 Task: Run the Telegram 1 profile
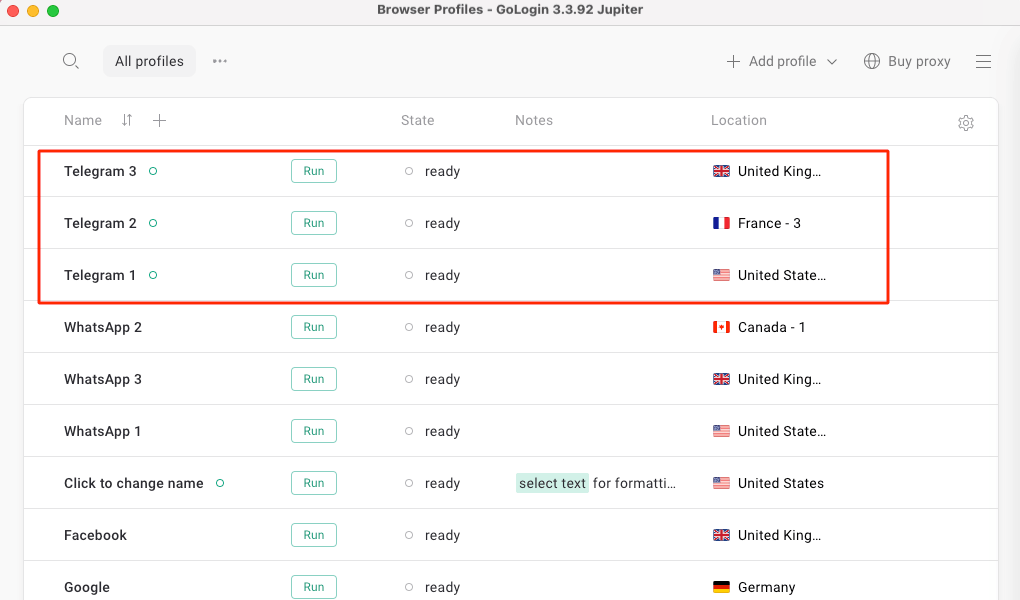[x=314, y=275]
